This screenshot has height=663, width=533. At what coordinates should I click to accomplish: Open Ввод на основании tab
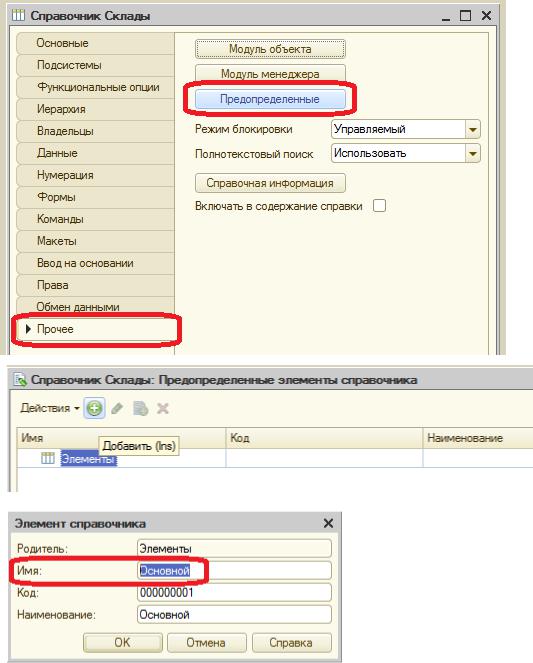(x=96, y=263)
